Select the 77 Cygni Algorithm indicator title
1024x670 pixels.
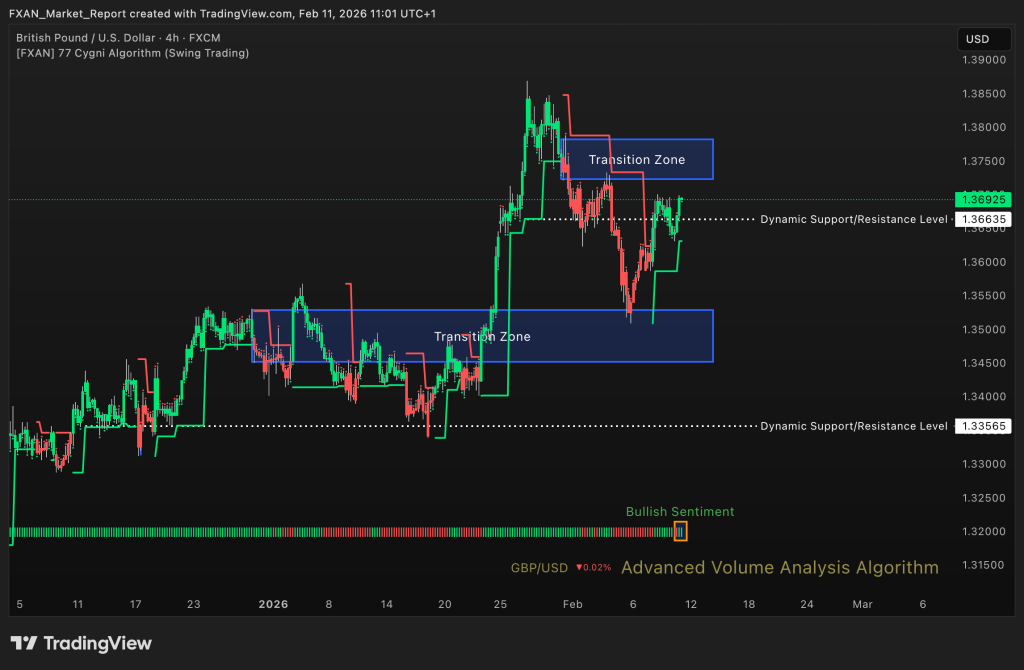[133, 52]
